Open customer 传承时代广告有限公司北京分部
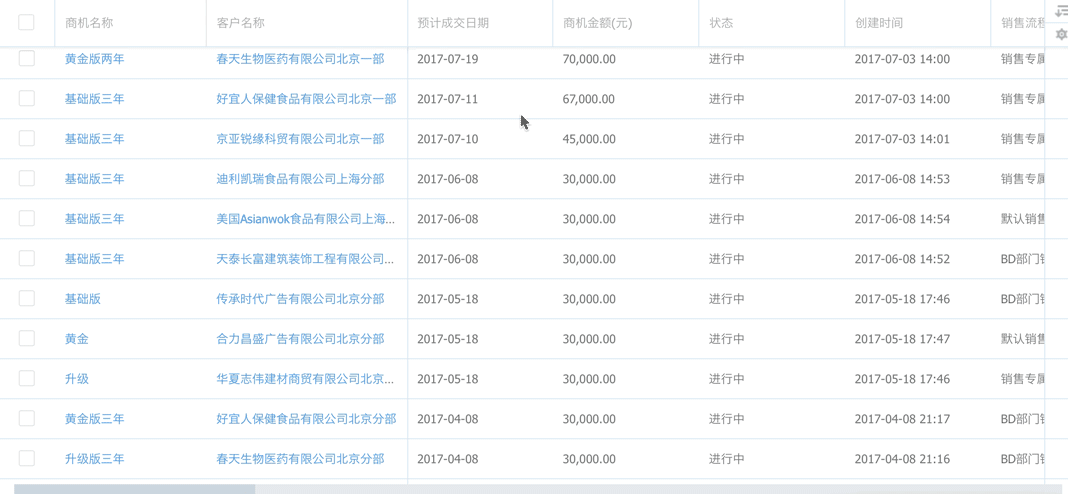This screenshot has height=494, width=1068. [300, 299]
